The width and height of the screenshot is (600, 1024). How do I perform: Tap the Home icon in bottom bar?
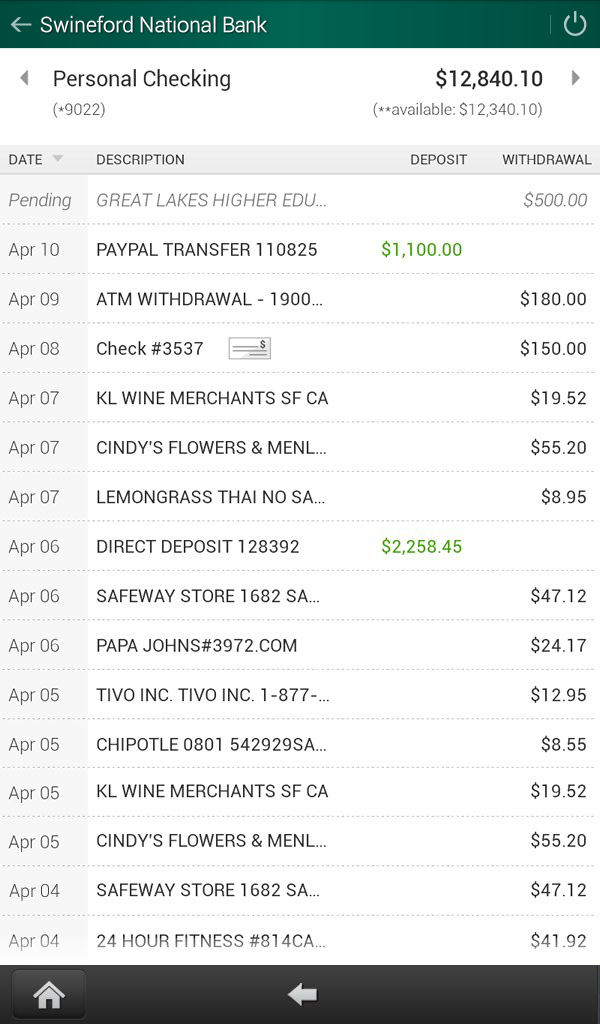coord(48,993)
